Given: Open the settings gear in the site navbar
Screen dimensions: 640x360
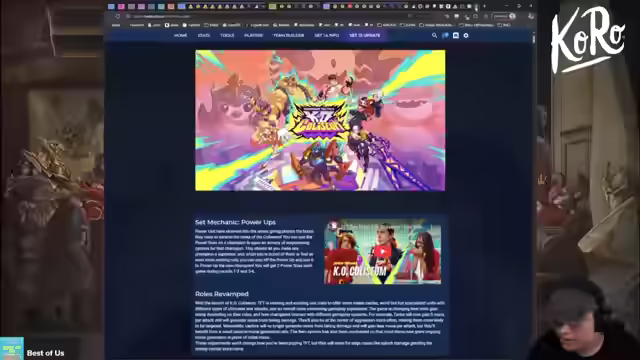Looking at the screenshot, I should [x=466, y=36].
